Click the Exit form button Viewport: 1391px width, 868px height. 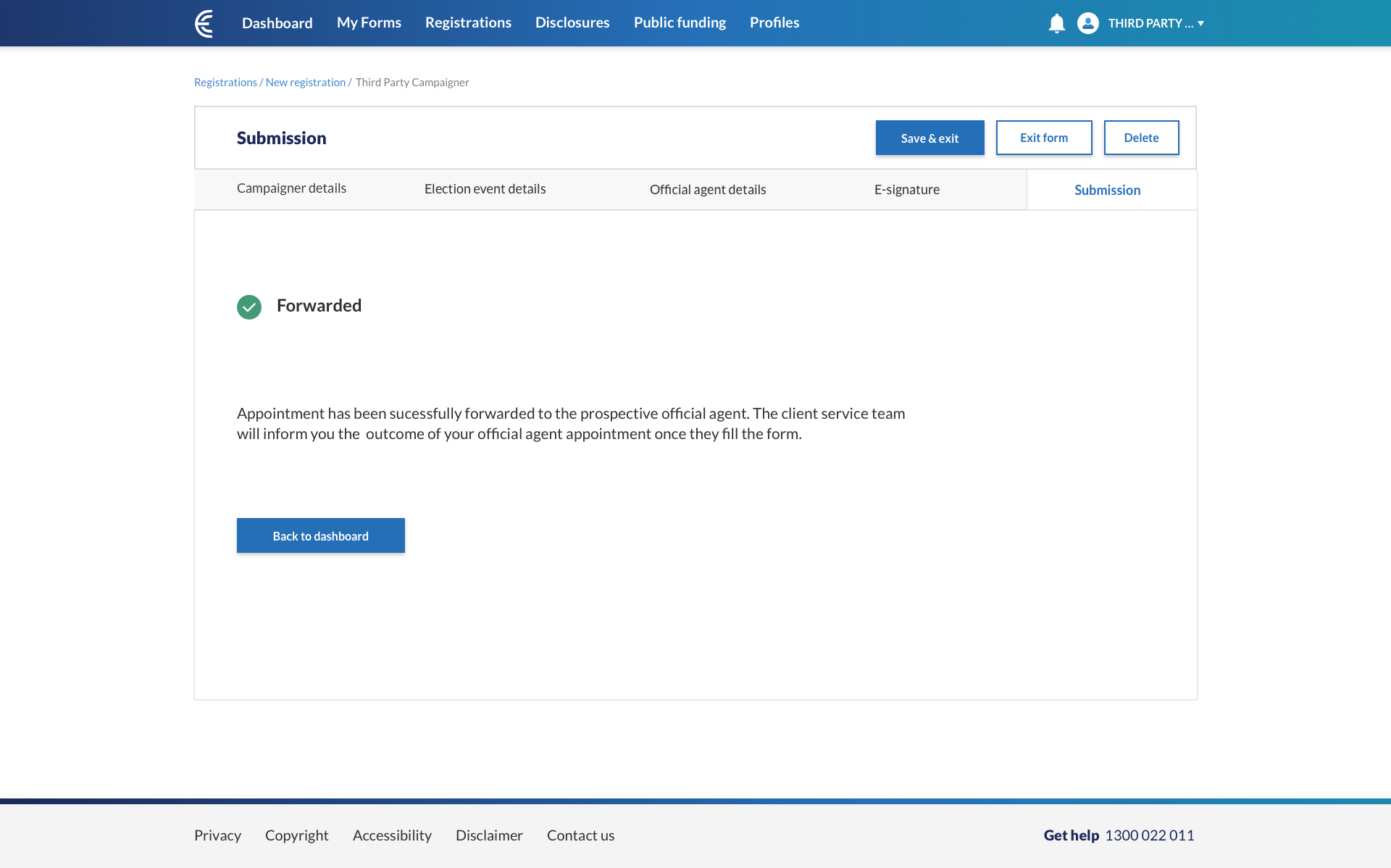pyautogui.click(x=1044, y=138)
